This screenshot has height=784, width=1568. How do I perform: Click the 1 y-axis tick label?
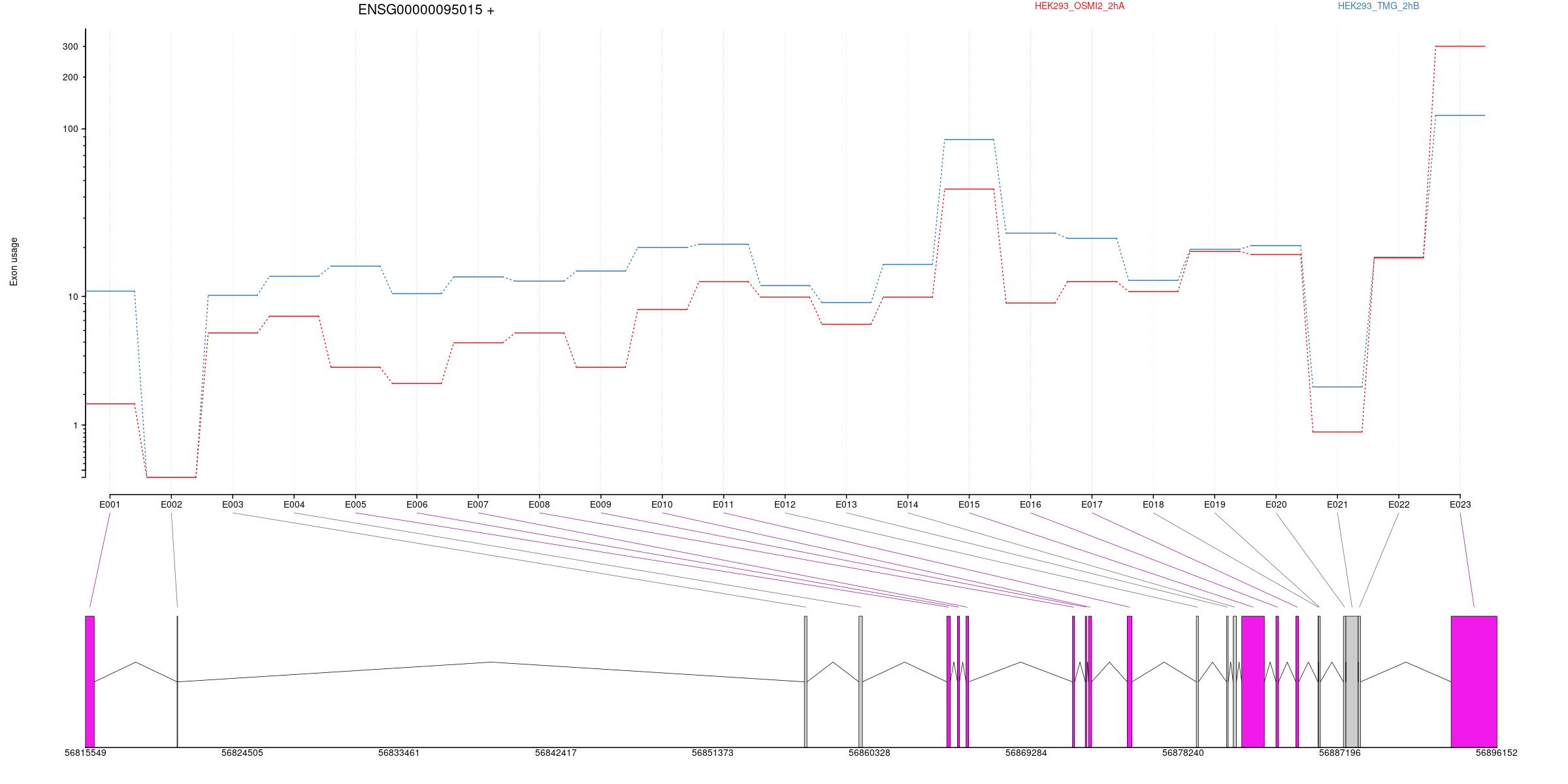pos(76,425)
